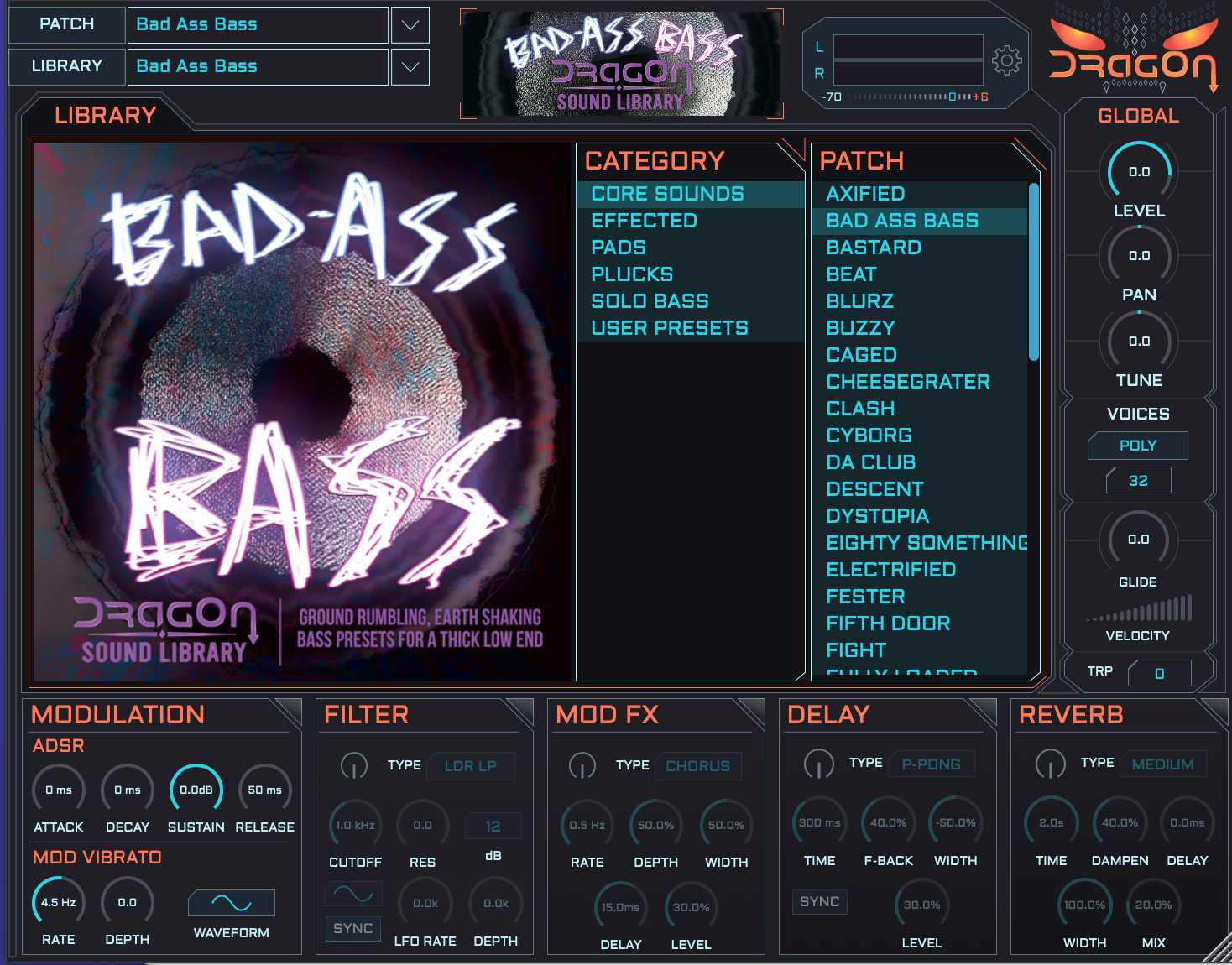Load the DYSTOPIA patch
Image resolution: width=1232 pixels, height=965 pixels.
point(920,516)
